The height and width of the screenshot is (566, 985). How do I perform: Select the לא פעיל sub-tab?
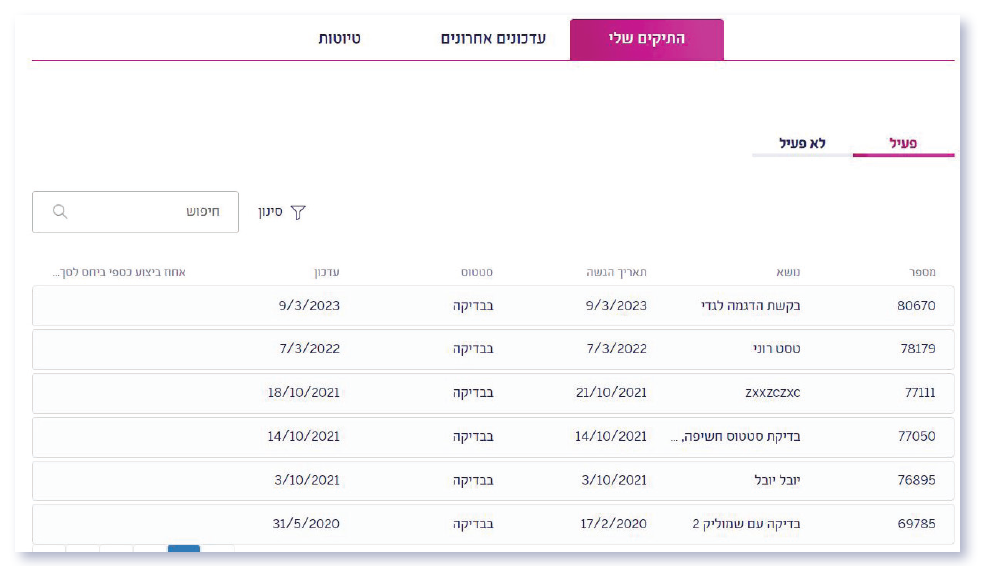[x=803, y=143]
